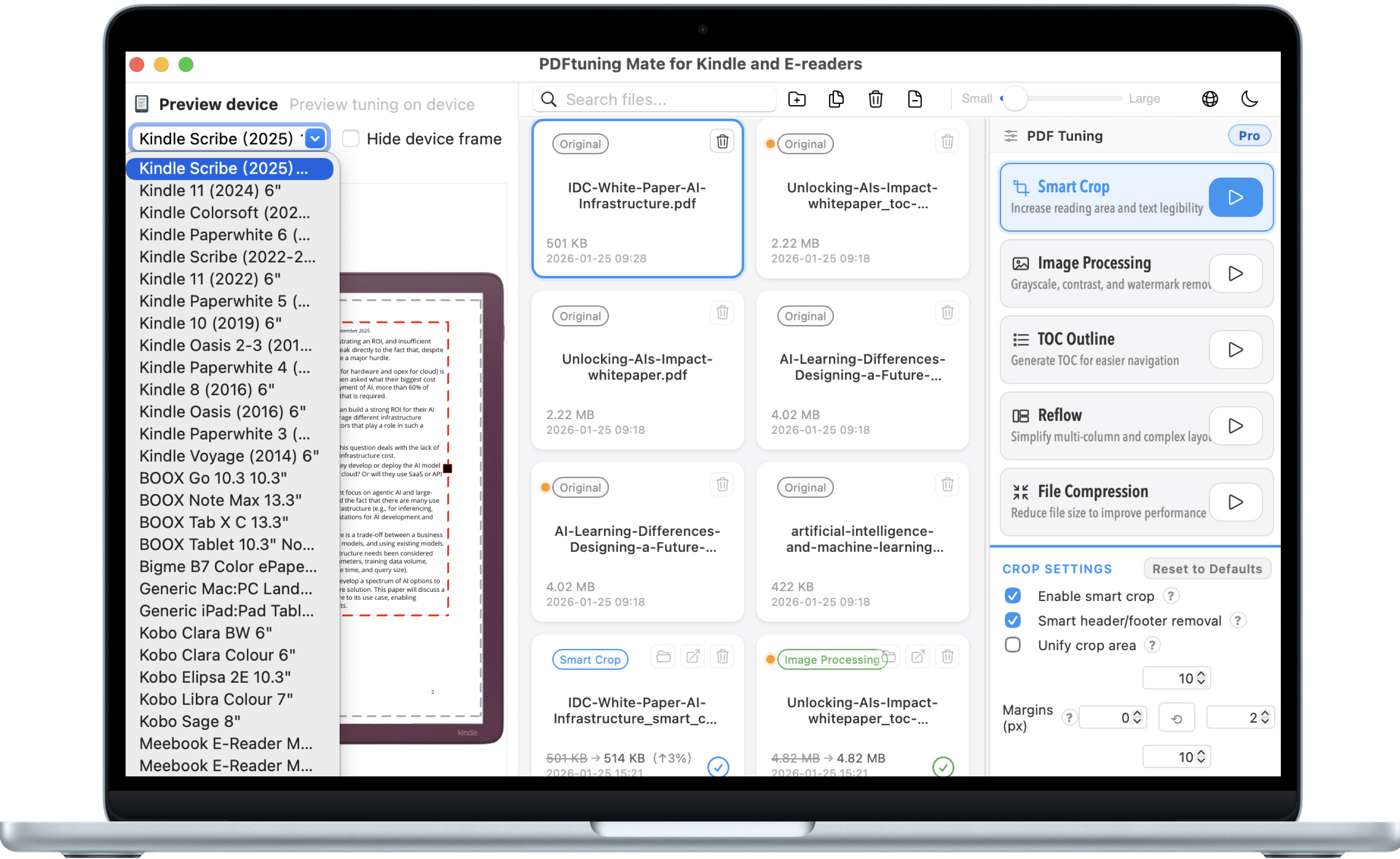The width and height of the screenshot is (1400, 859).
Task: Click the Reset to Defaults button
Action: (1207, 568)
